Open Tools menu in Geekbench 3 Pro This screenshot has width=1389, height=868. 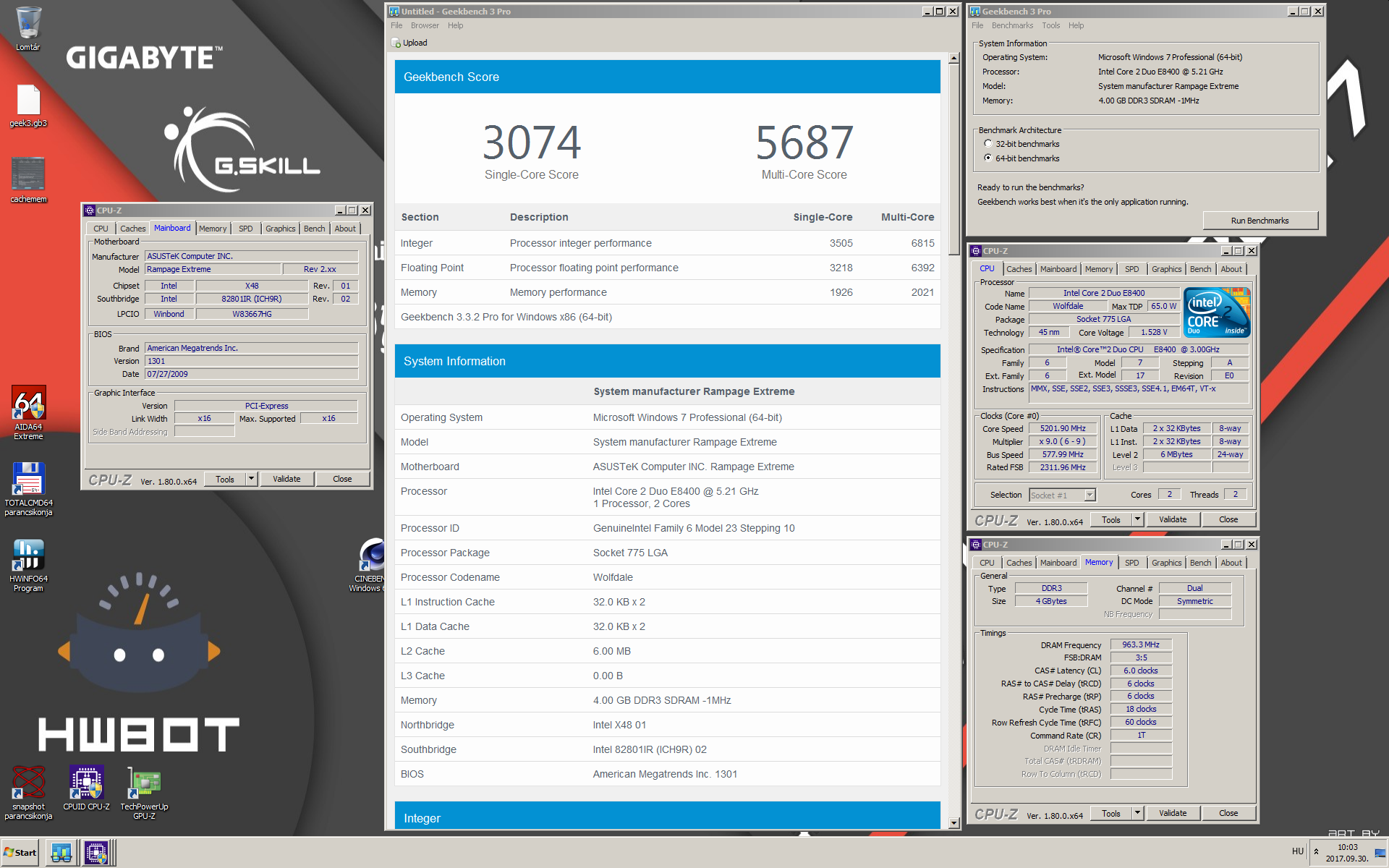click(1050, 25)
